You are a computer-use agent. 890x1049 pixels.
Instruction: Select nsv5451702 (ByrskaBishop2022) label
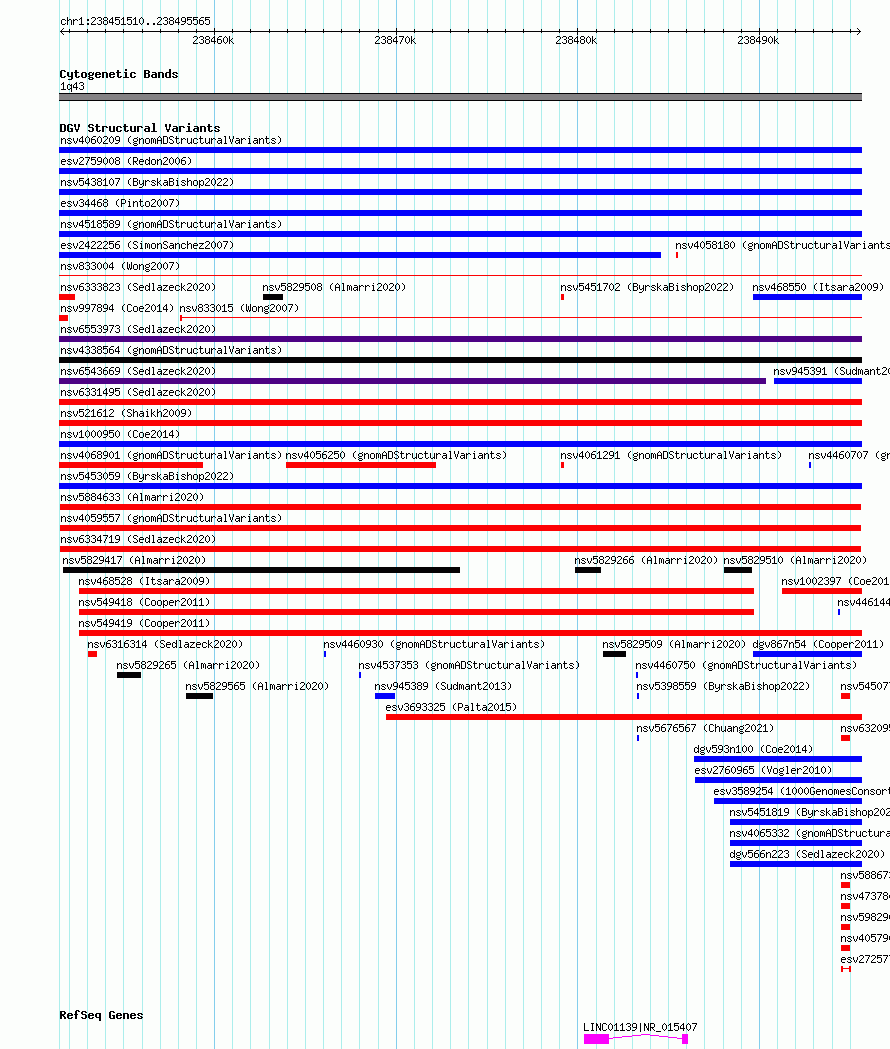(647, 287)
